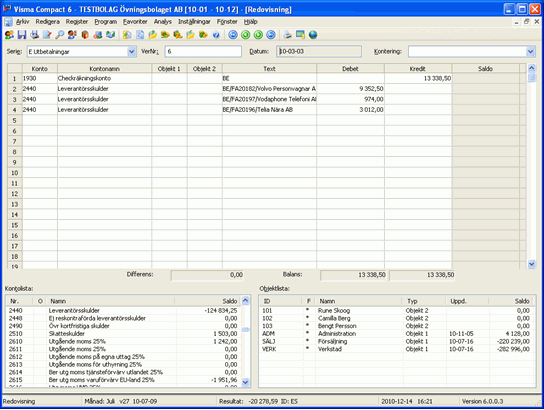This screenshot has height=410, width=544.
Task: Click the two-people icon starting the toolbar
Action: pyautogui.click(x=9, y=35)
